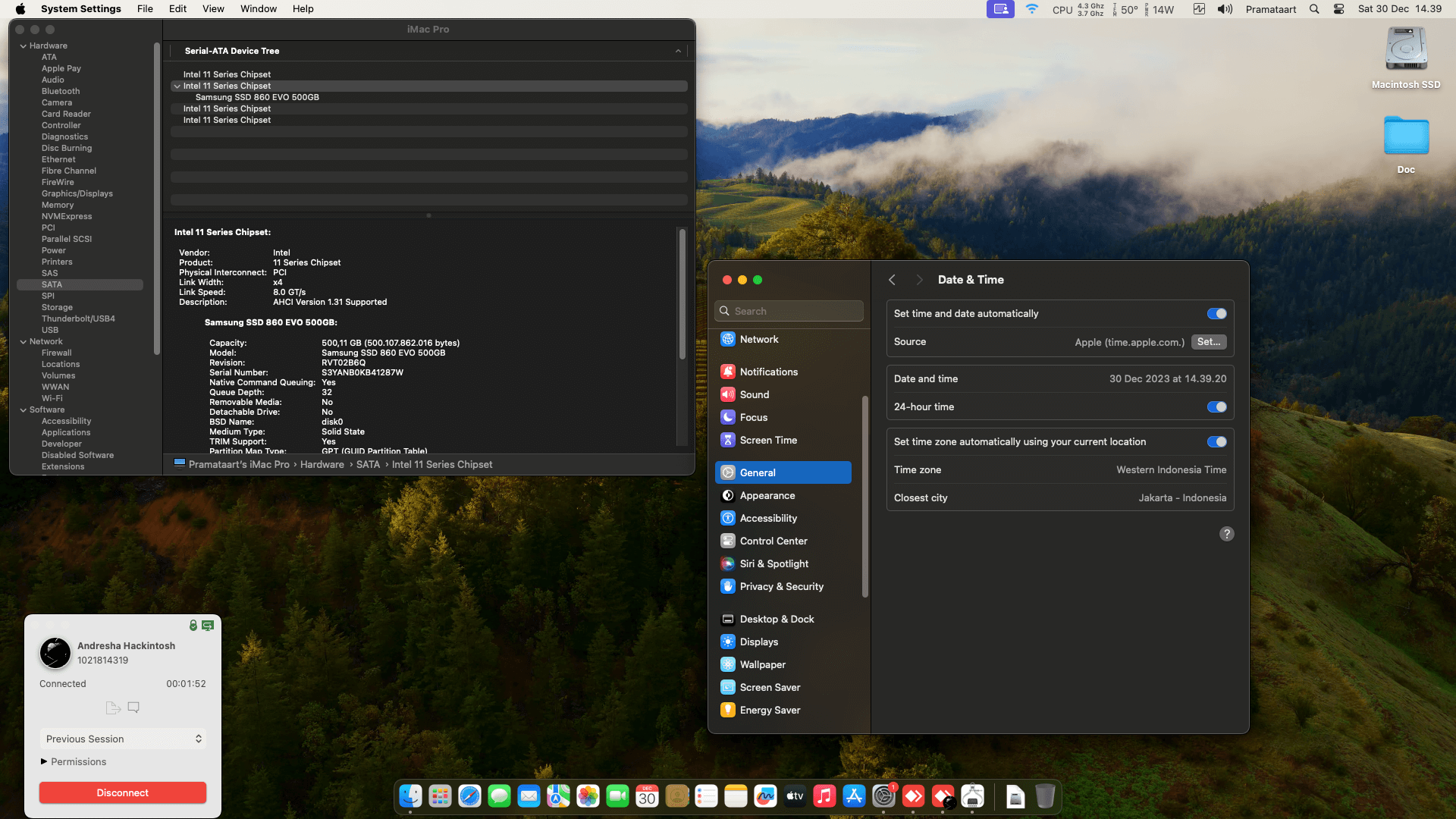Select Wallpaper in Settings sidebar
The height and width of the screenshot is (819, 1456).
pos(762,664)
